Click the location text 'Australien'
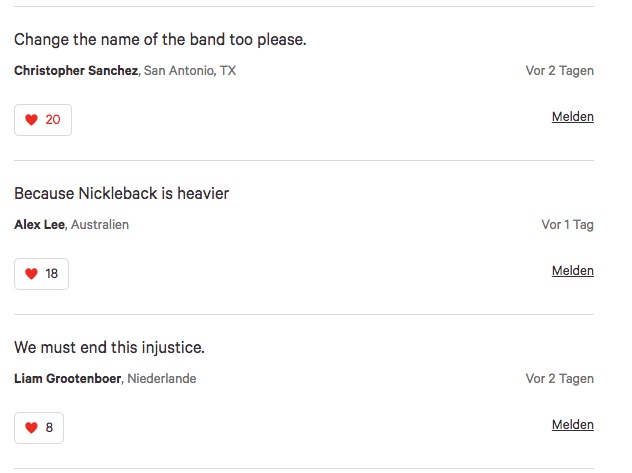 pos(99,225)
